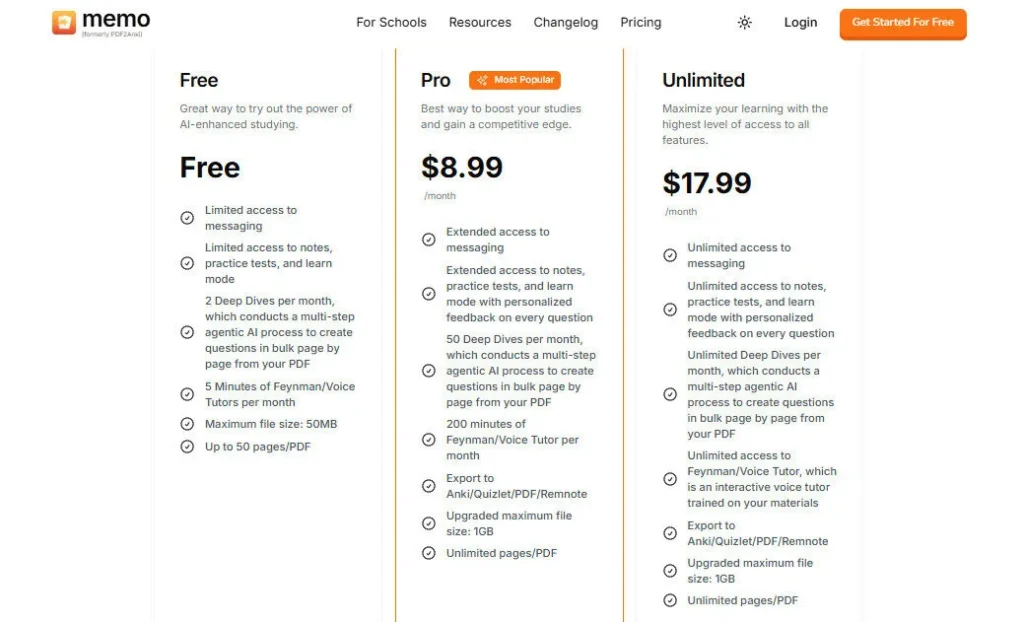Click the memo logo icon
1024x622 pixels.
(x=64, y=22)
